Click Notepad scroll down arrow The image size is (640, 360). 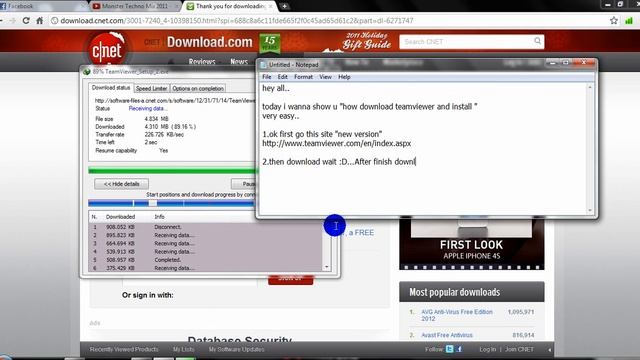[x=590, y=210]
